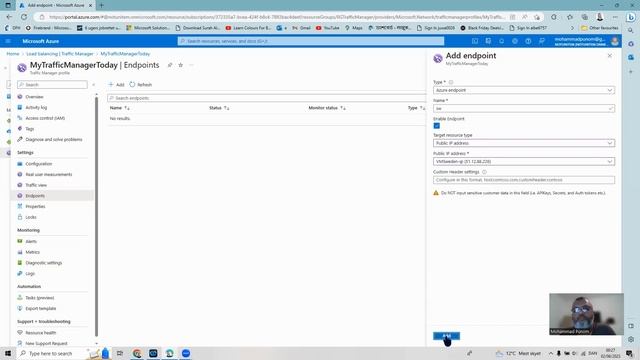The image size is (640, 360).
Task: Open portal settings gear in header
Action: pyautogui.click(x=515, y=41)
